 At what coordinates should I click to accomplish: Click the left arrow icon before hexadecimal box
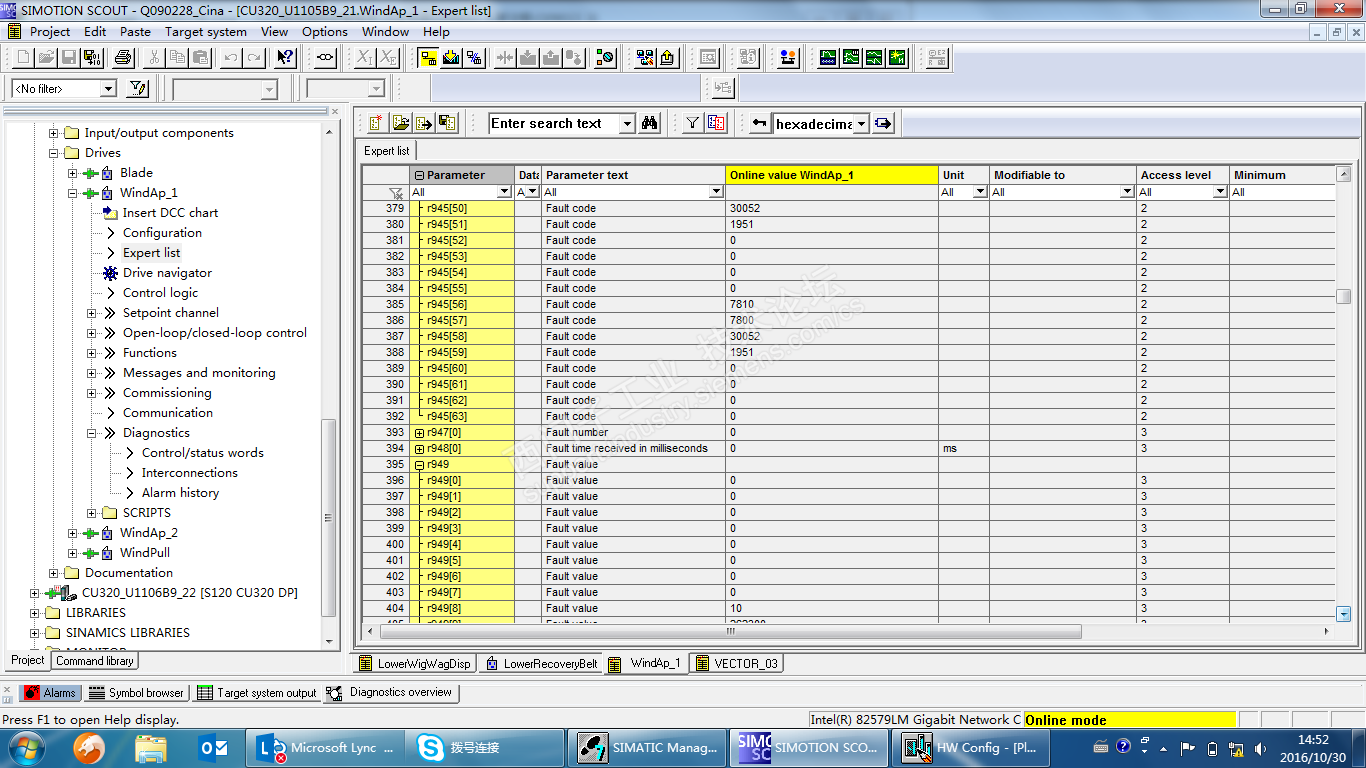[760, 123]
